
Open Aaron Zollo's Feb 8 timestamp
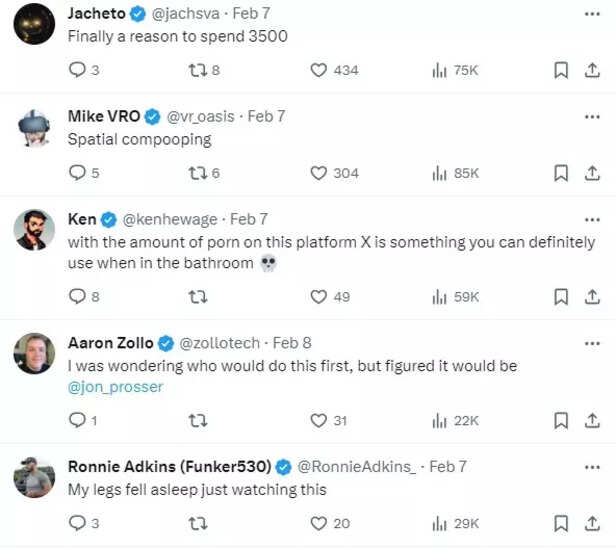[x=292, y=342]
